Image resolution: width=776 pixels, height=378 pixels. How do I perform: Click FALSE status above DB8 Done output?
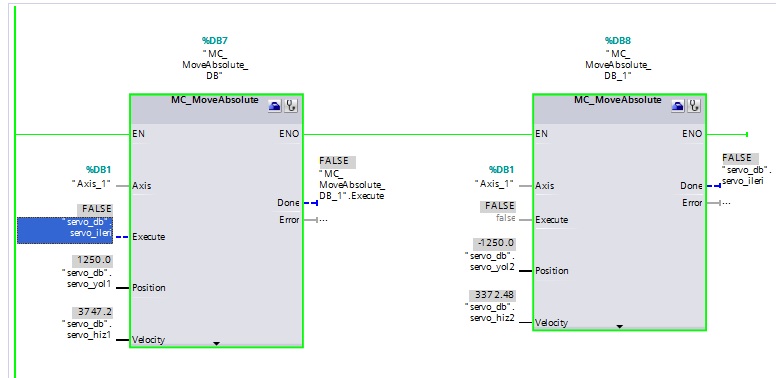click(740, 158)
